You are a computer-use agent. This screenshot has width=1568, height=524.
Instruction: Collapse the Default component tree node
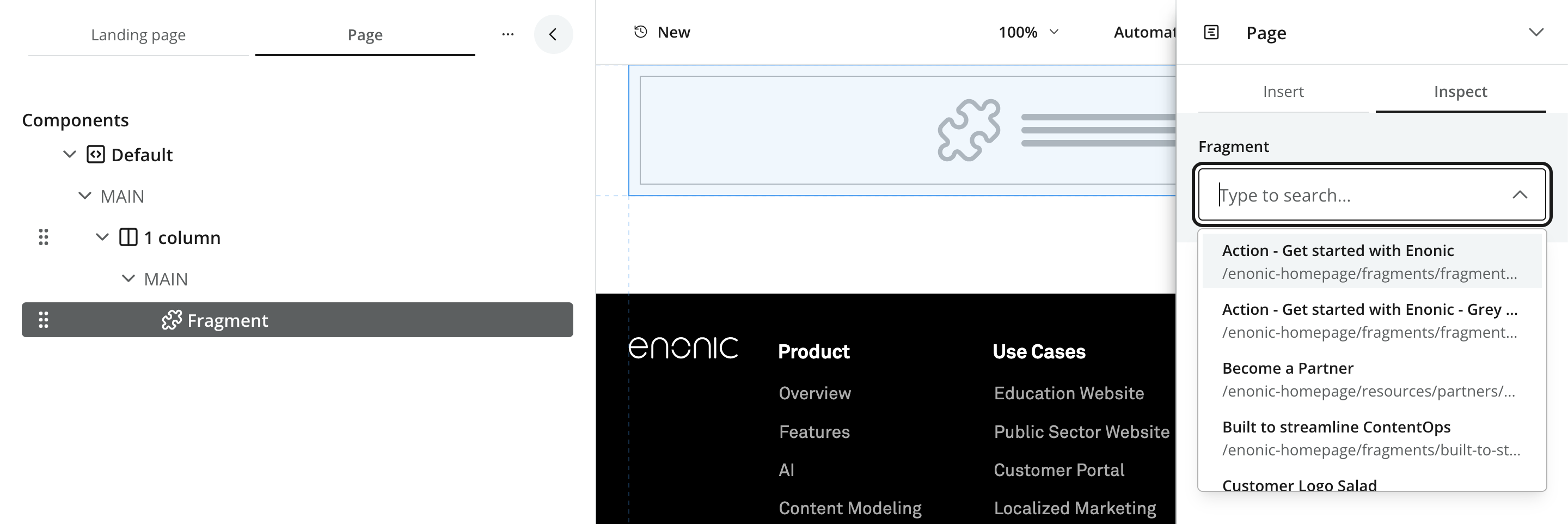coord(70,154)
